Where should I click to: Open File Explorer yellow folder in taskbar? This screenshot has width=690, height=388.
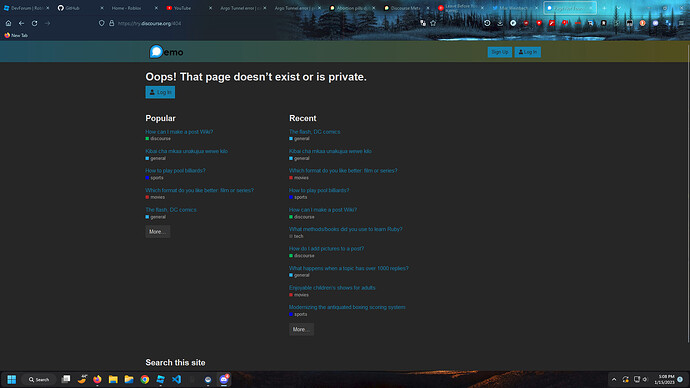click(113, 379)
